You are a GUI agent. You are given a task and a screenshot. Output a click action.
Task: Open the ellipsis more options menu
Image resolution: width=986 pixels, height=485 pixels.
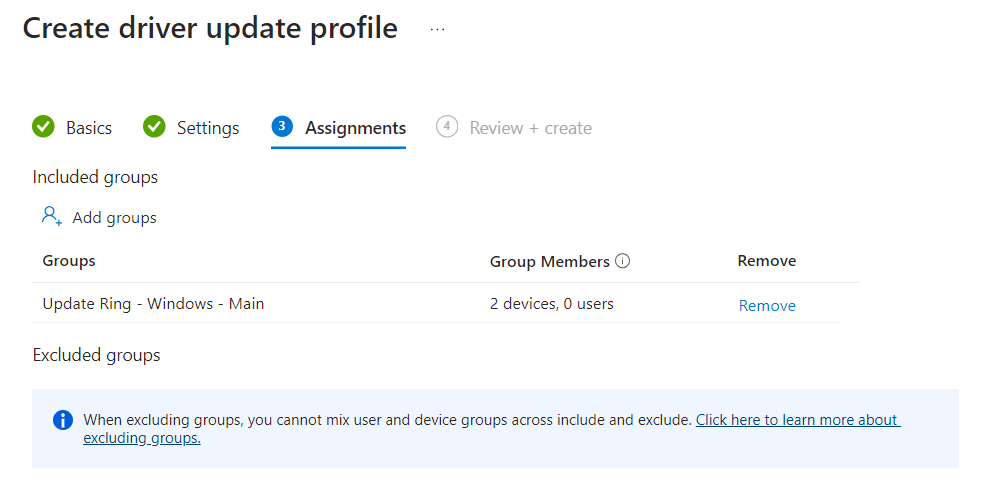pos(437,30)
